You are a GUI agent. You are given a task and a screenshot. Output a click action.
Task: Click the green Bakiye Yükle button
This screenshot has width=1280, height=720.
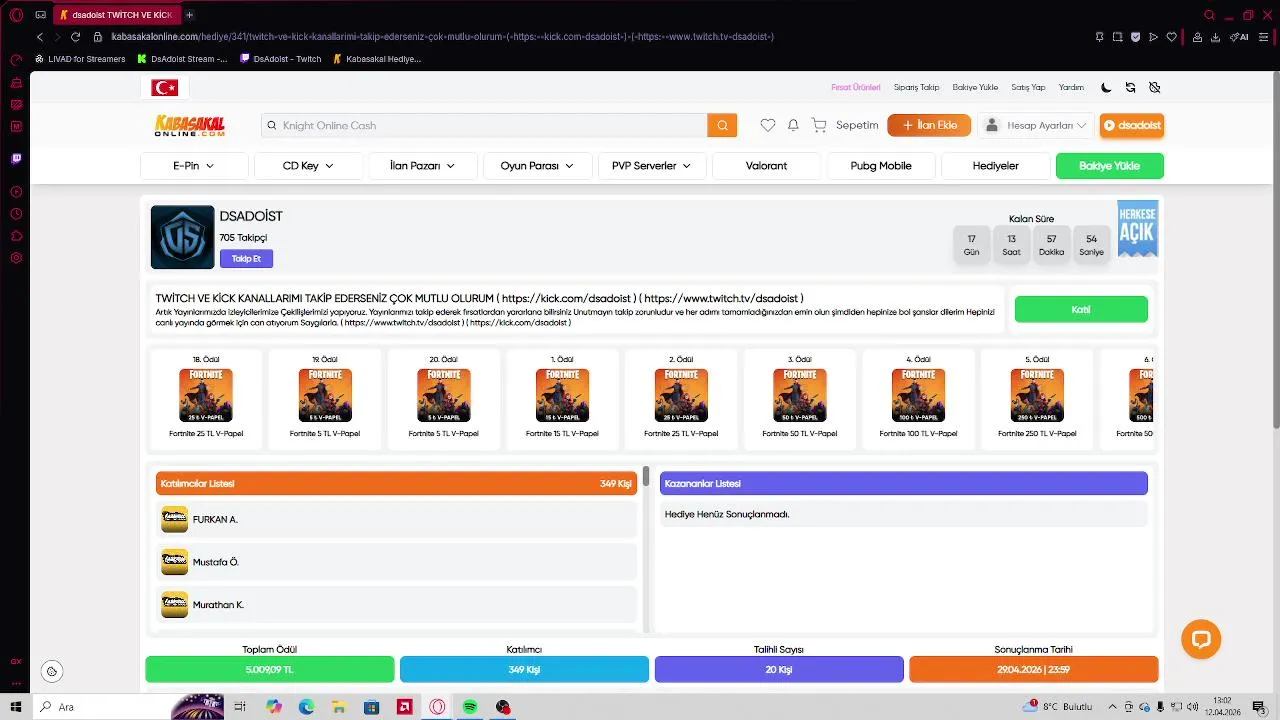click(x=1110, y=166)
